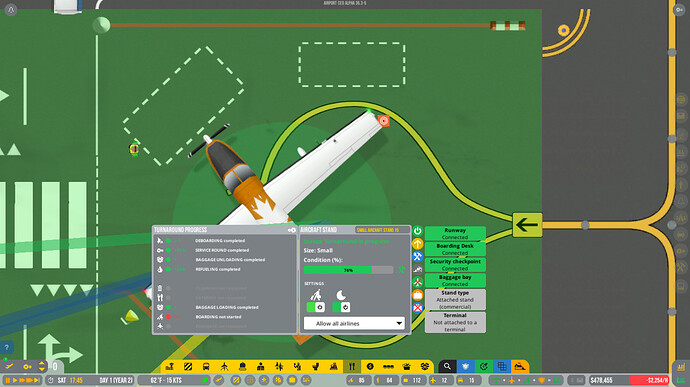Click the stand condition progress bar

click(x=348, y=270)
